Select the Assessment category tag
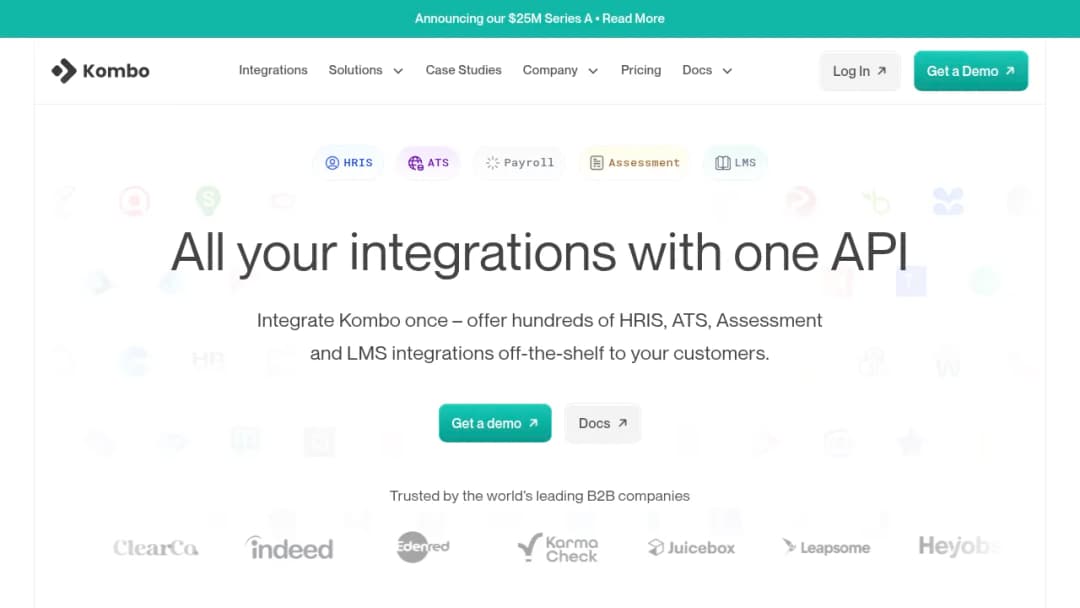This screenshot has width=1080, height=608. tap(635, 163)
